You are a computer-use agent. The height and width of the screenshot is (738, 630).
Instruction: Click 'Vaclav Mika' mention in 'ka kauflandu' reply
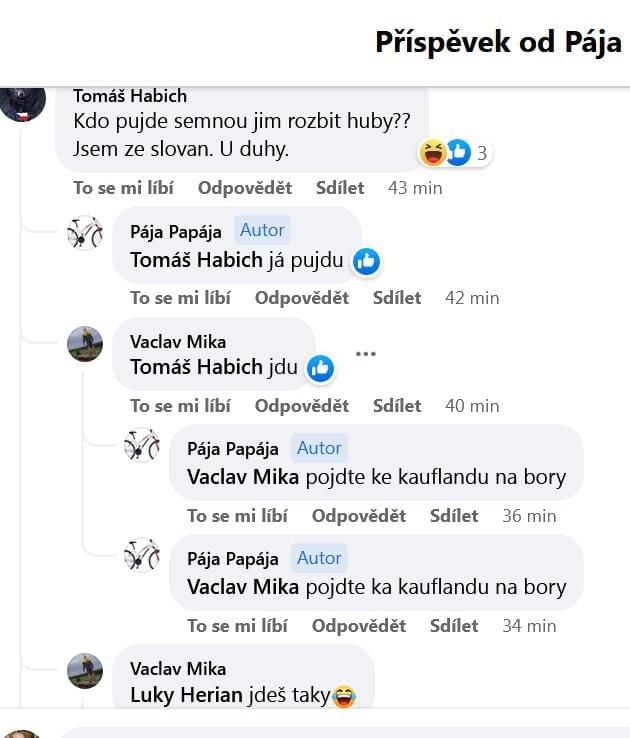[243, 587]
